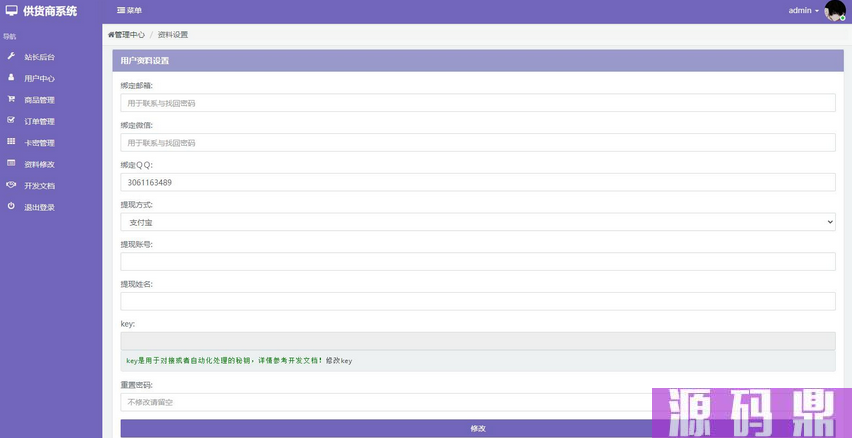Click the wrench icon for 站长后台
The width and height of the screenshot is (852, 438).
tap(11, 57)
